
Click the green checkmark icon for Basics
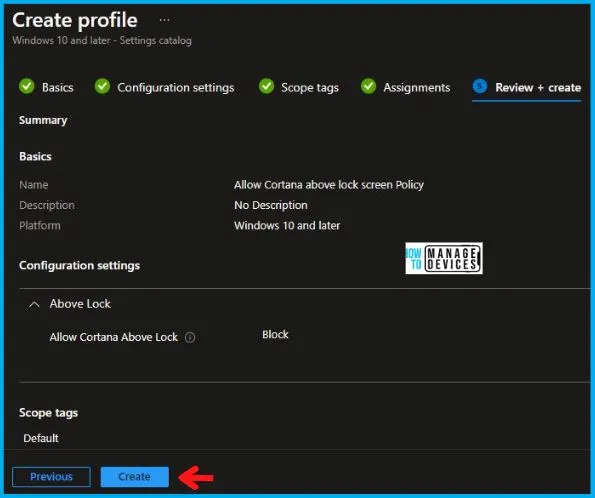[27, 87]
